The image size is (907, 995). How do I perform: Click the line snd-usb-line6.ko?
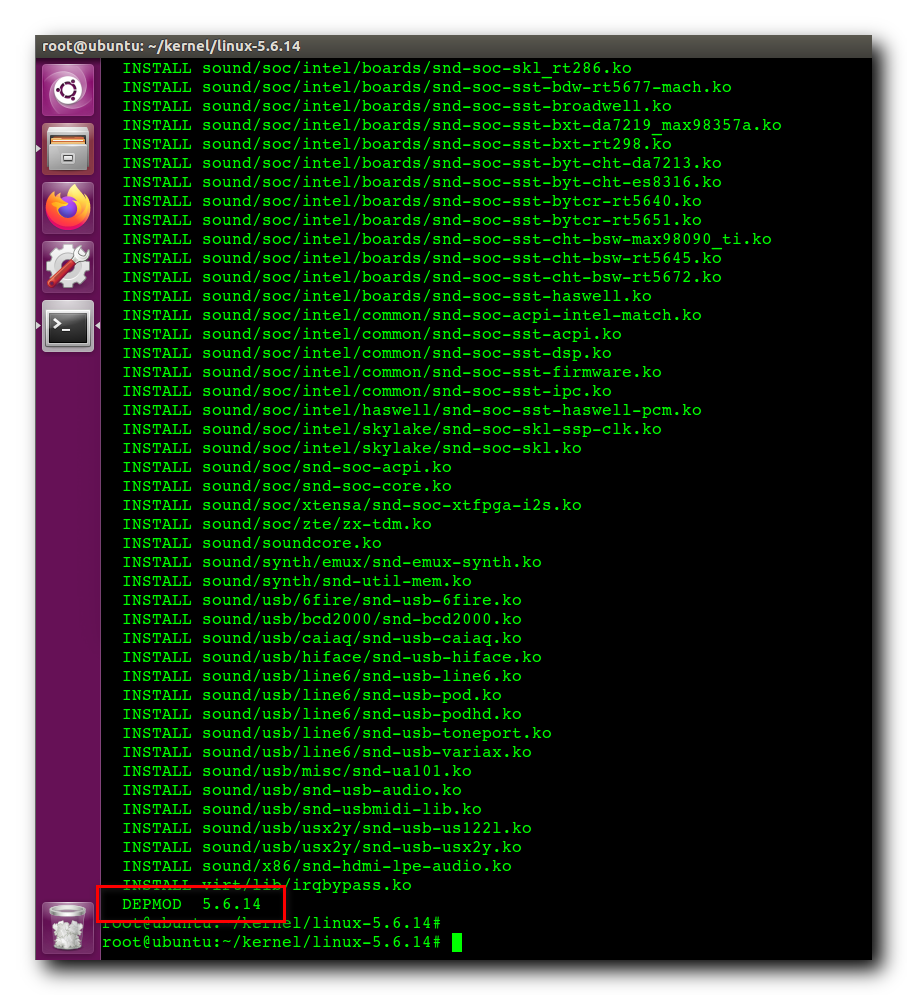322,677
